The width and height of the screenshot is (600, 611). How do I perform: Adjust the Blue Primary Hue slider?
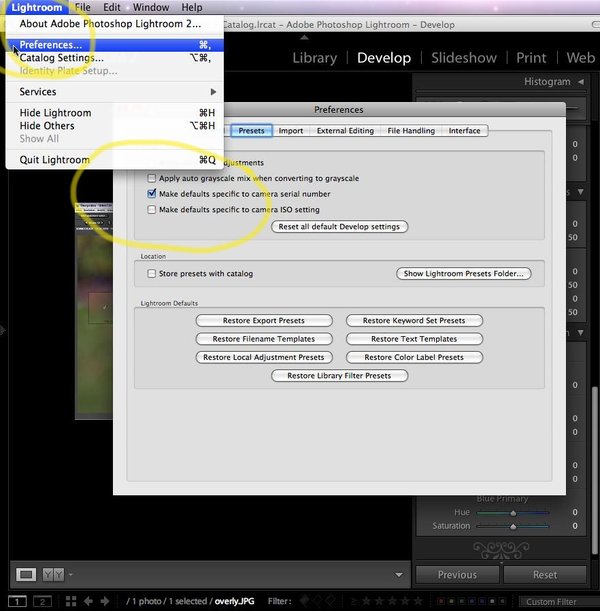tap(513, 512)
